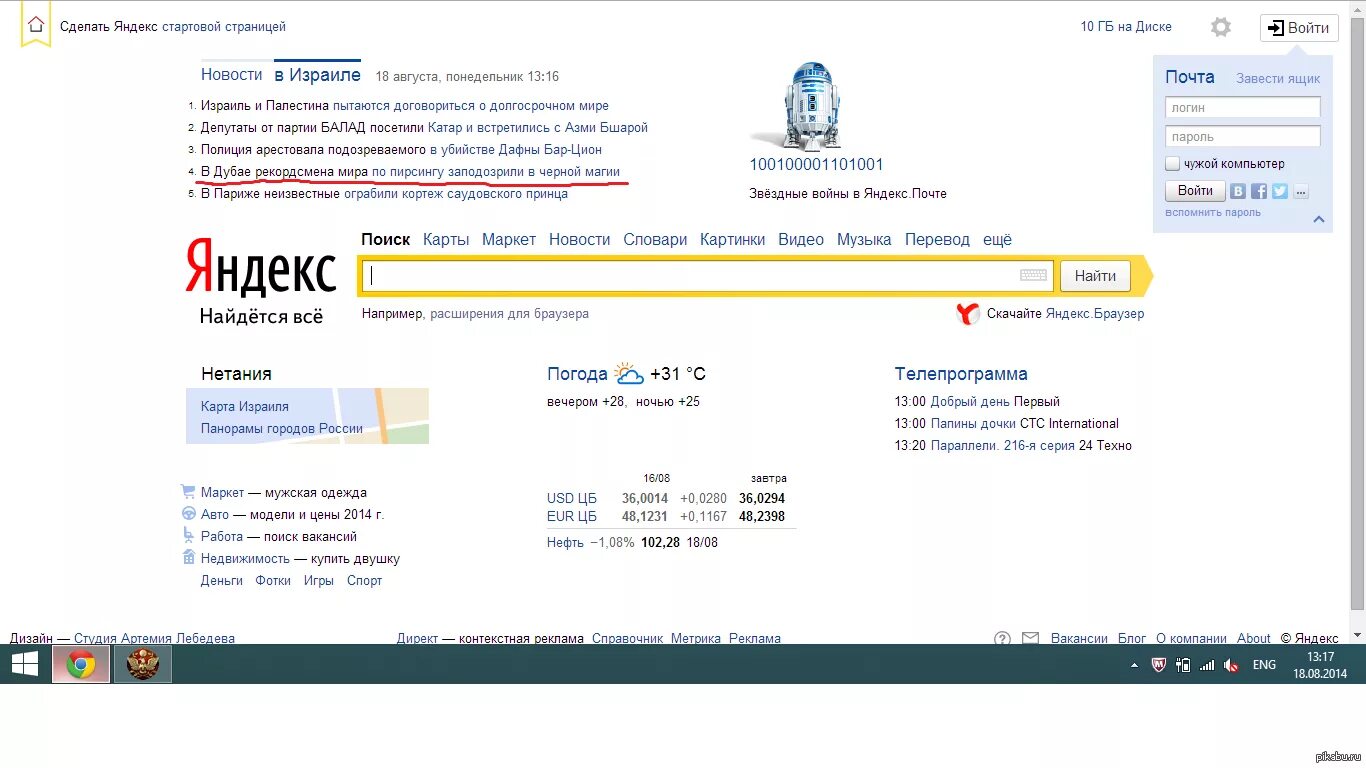
Task: Click the footer help question mark icon
Action: coord(1003,639)
